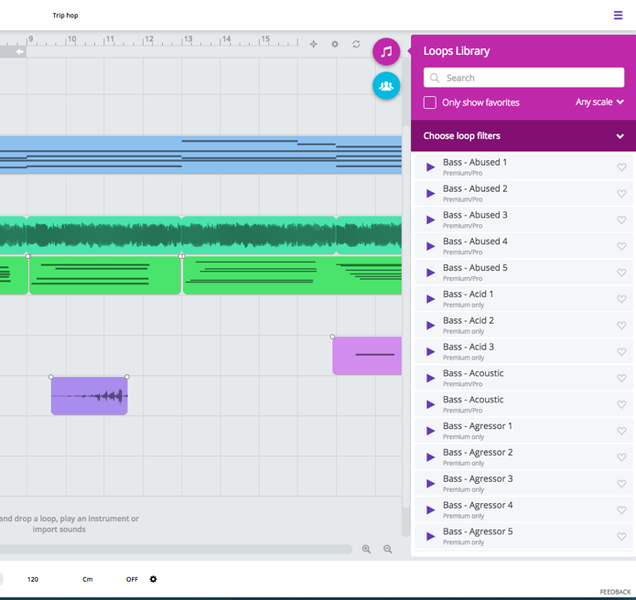This screenshot has width=636, height=600.
Task: Play the second Bass - Acoustic loop
Action: [x=430, y=404]
